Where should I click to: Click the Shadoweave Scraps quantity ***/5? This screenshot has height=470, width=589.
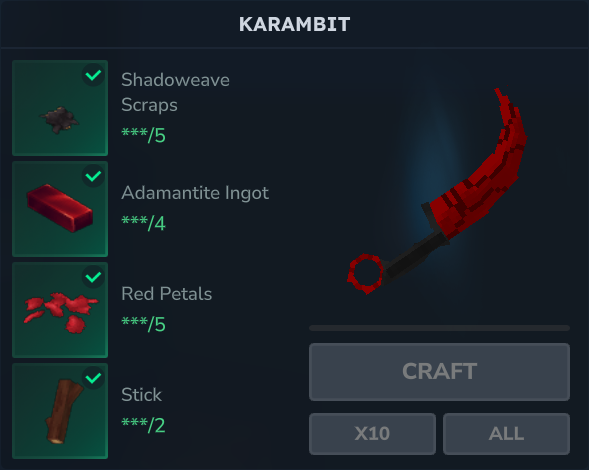tap(143, 135)
